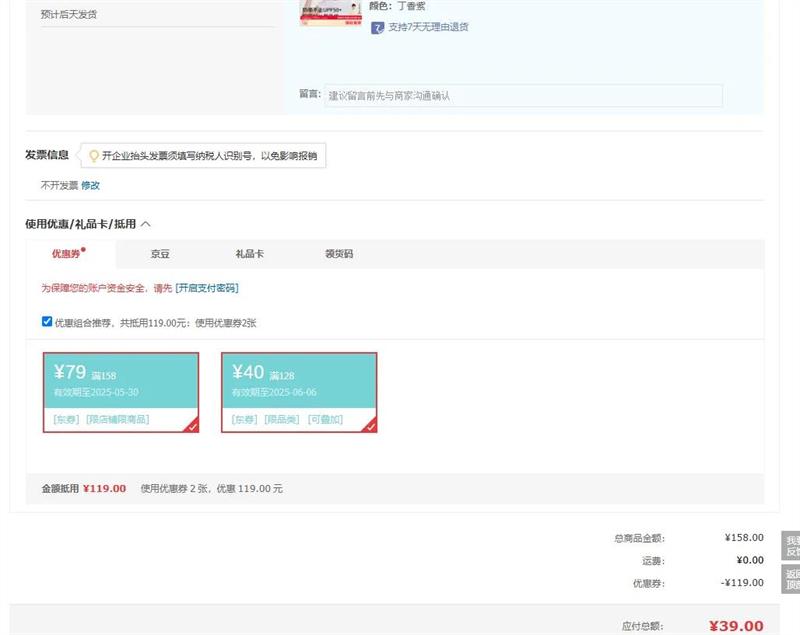Image resolution: width=800 pixels, height=635 pixels.
Task: Select the 优惠券 tab
Action: [x=68, y=254]
